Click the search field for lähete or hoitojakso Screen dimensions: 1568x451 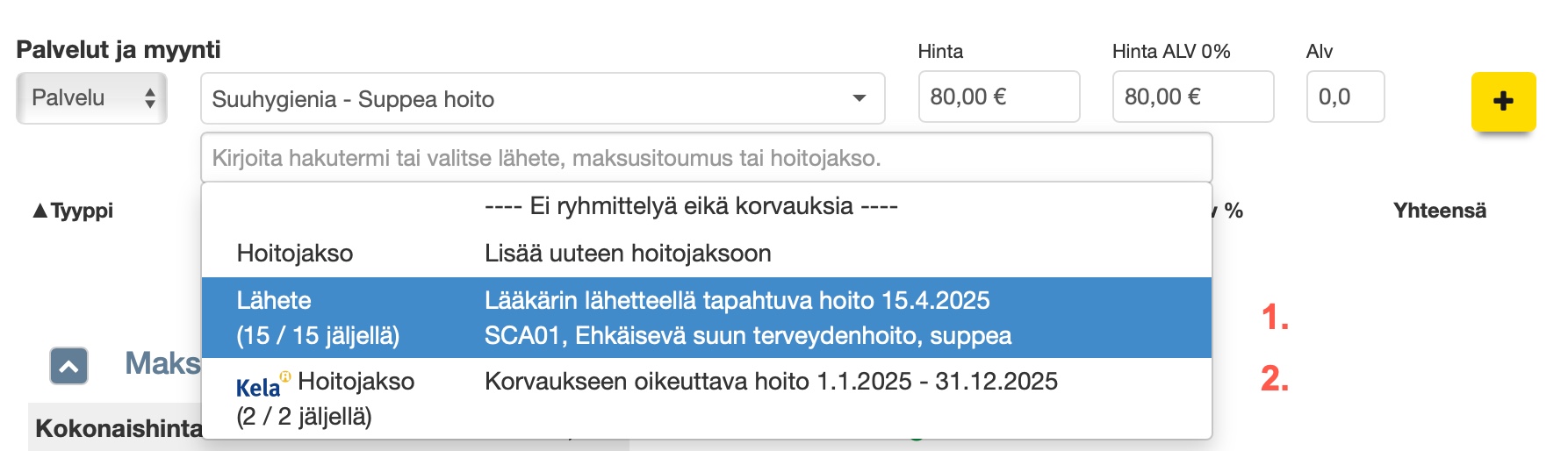706,158
